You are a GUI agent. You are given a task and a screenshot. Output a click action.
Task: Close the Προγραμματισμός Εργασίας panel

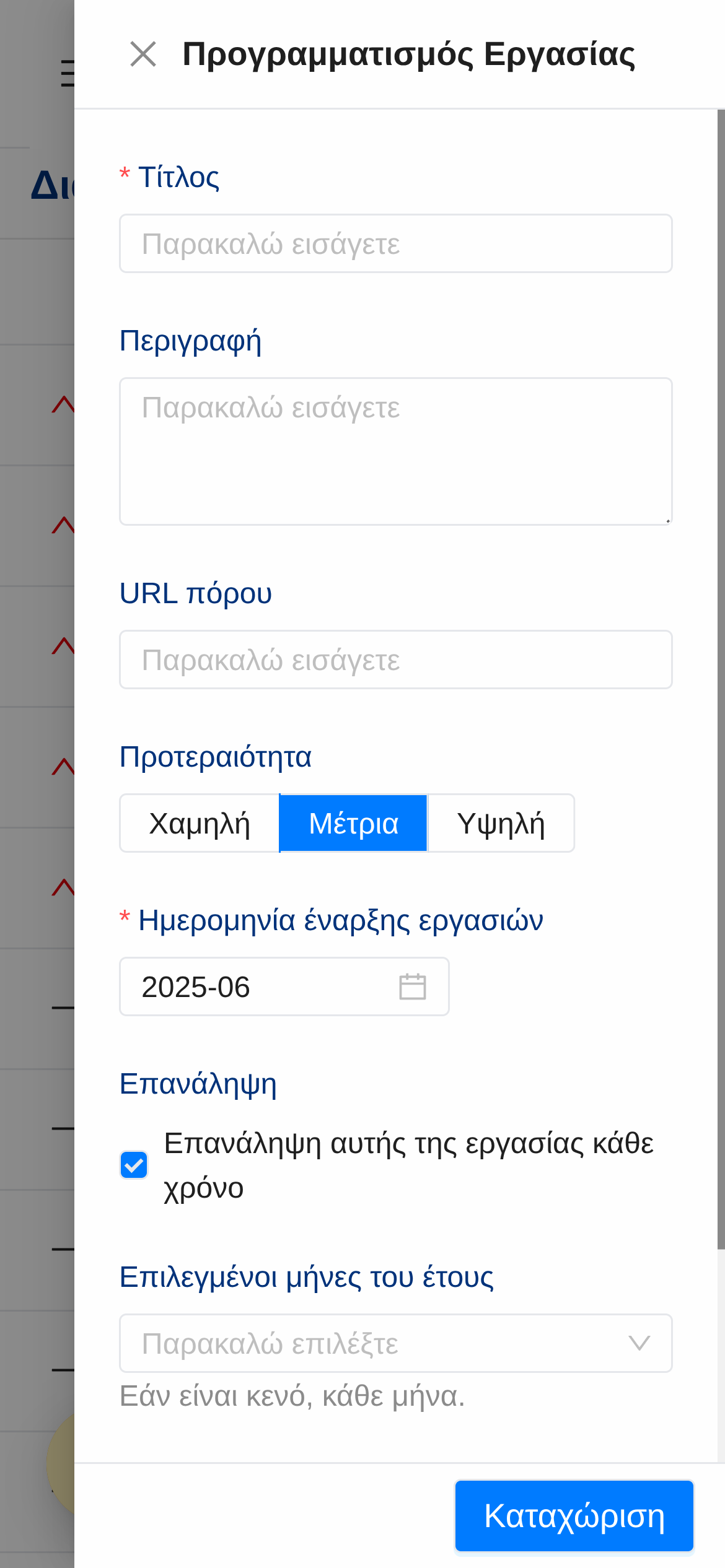[143, 54]
